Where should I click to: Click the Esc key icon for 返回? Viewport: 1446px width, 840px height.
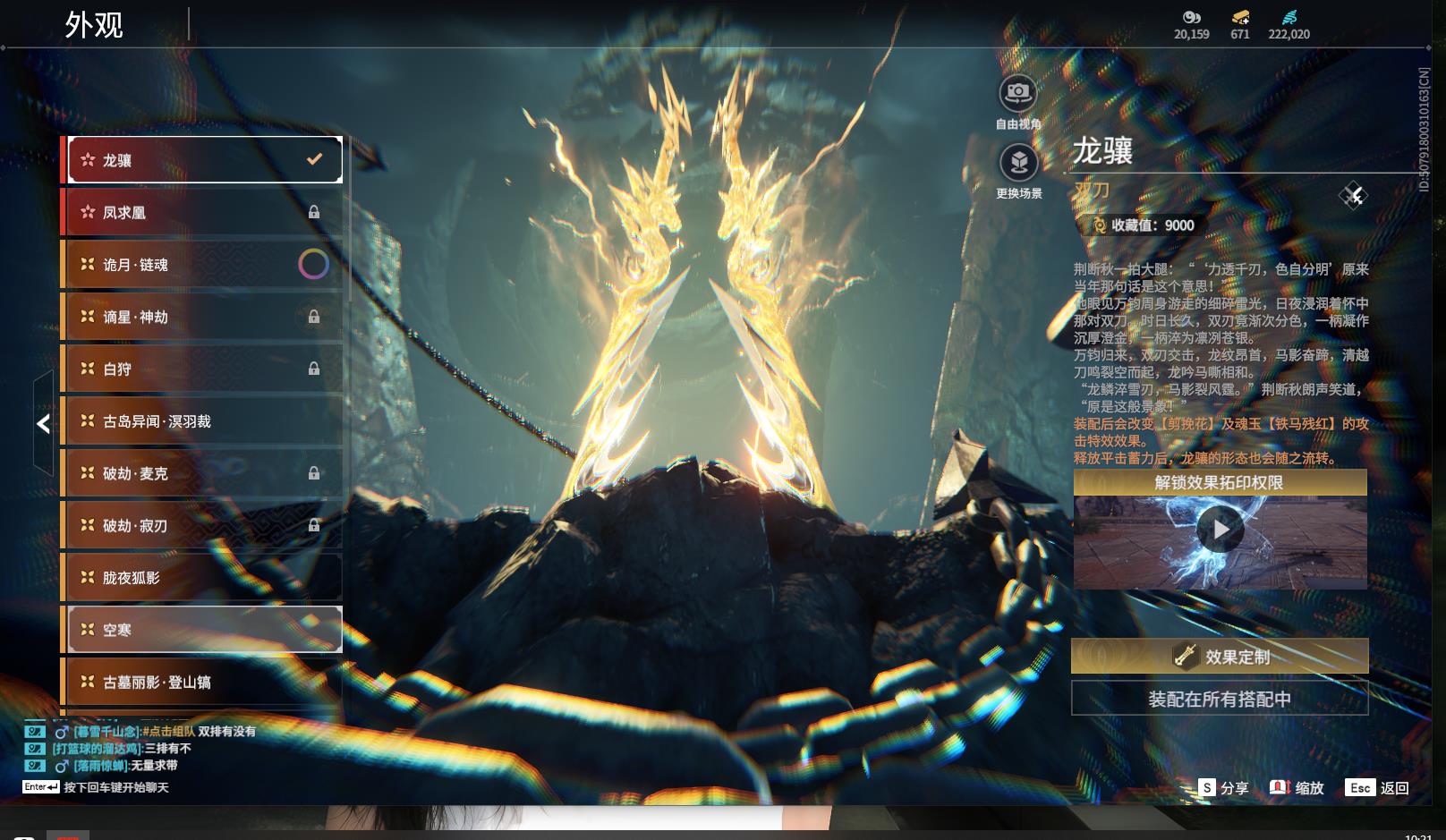(x=1360, y=787)
